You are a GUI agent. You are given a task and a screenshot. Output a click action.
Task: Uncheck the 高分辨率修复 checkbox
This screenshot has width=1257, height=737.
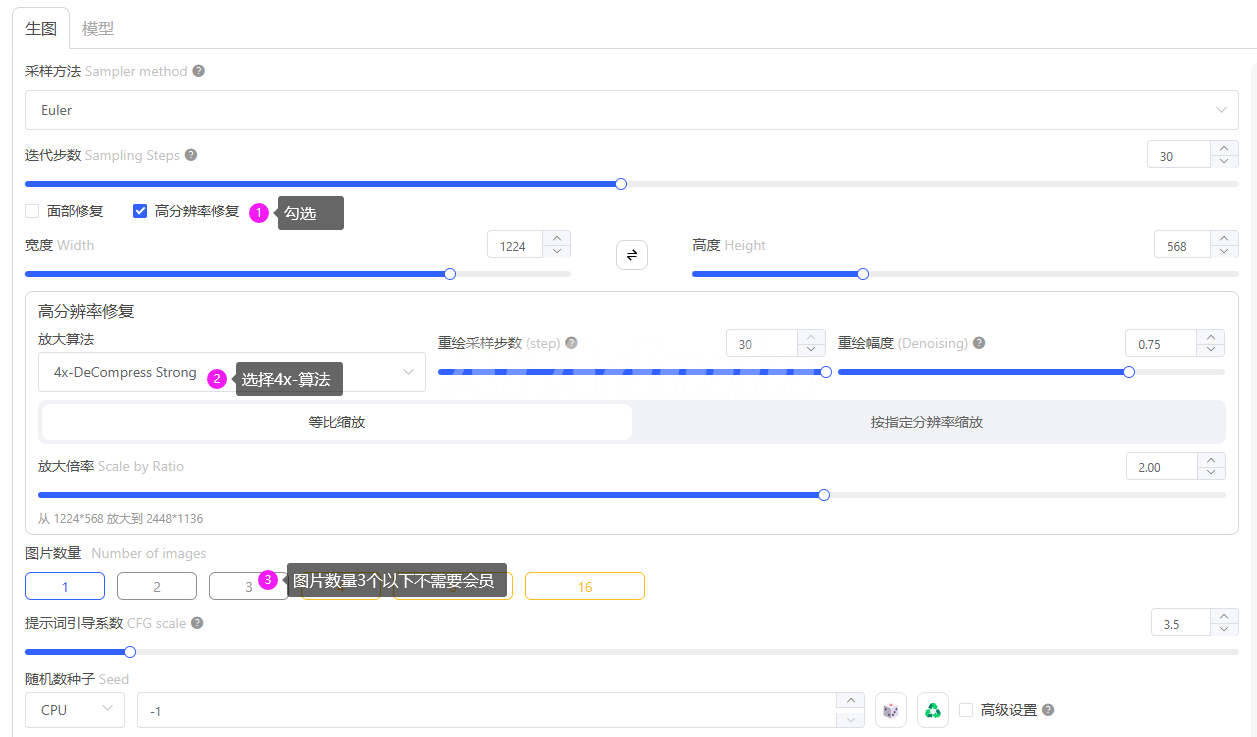pos(140,211)
